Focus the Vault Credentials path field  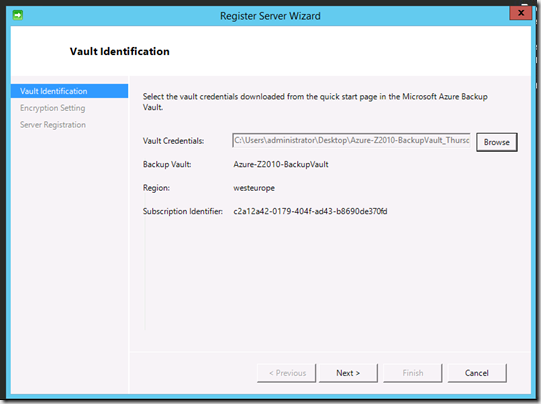[x=351, y=140]
